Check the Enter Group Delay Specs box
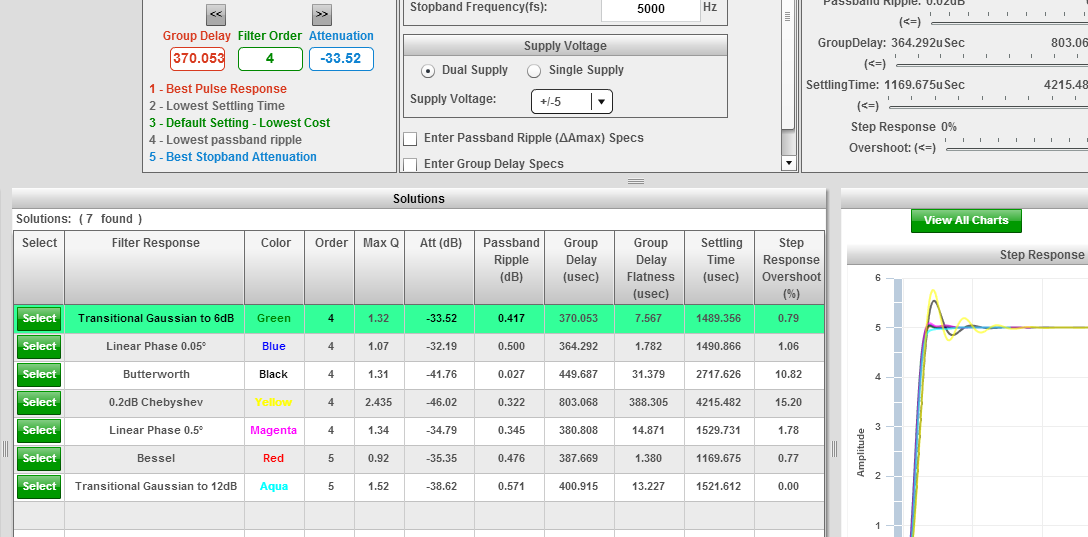Image resolution: width=1088 pixels, height=537 pixels. pos(410,164)
